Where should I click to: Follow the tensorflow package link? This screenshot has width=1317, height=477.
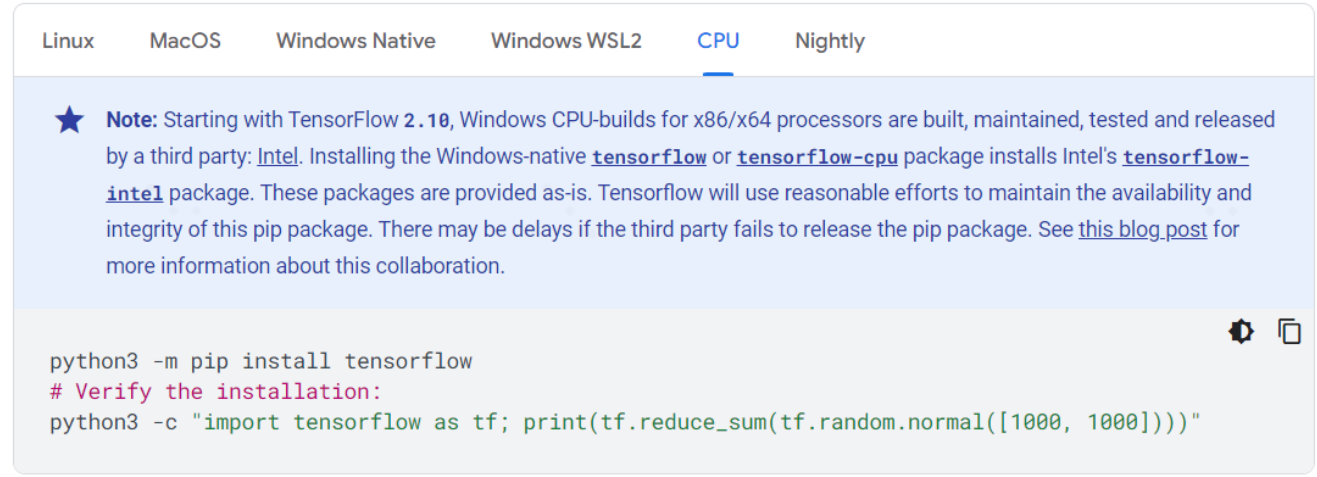(x=649, y=157)
